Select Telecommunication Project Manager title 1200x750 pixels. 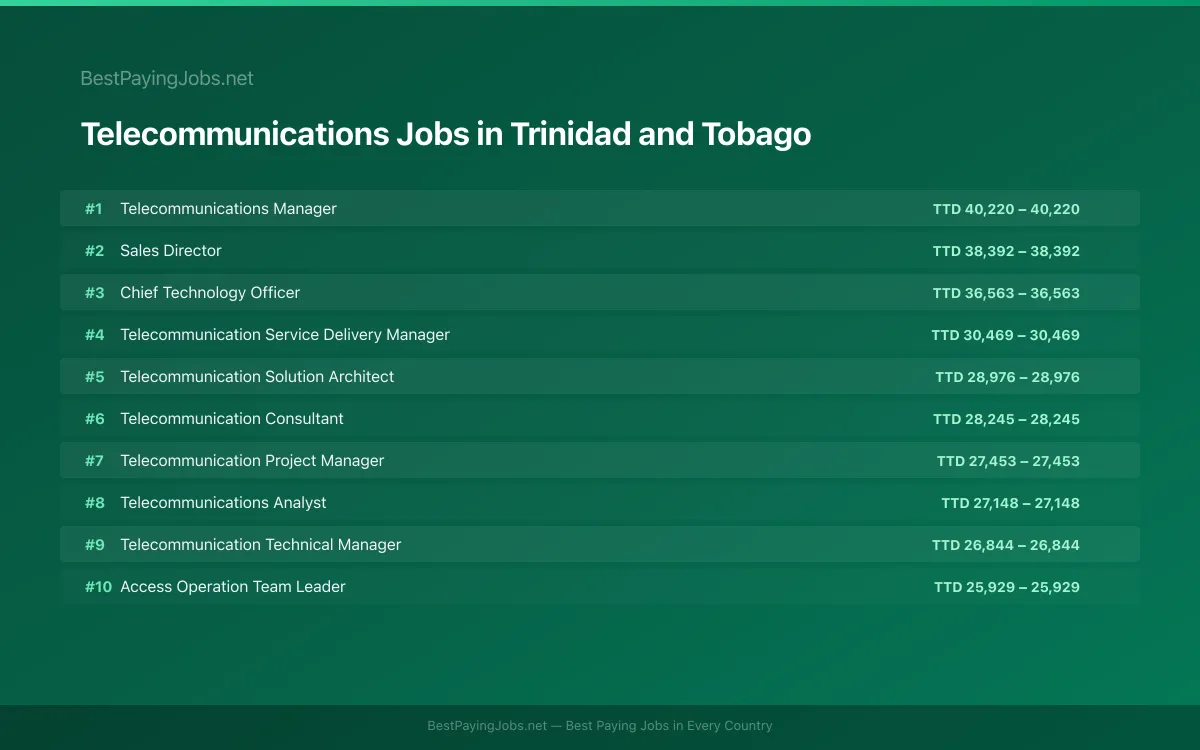pyautogui.click(x=252, y=461)
